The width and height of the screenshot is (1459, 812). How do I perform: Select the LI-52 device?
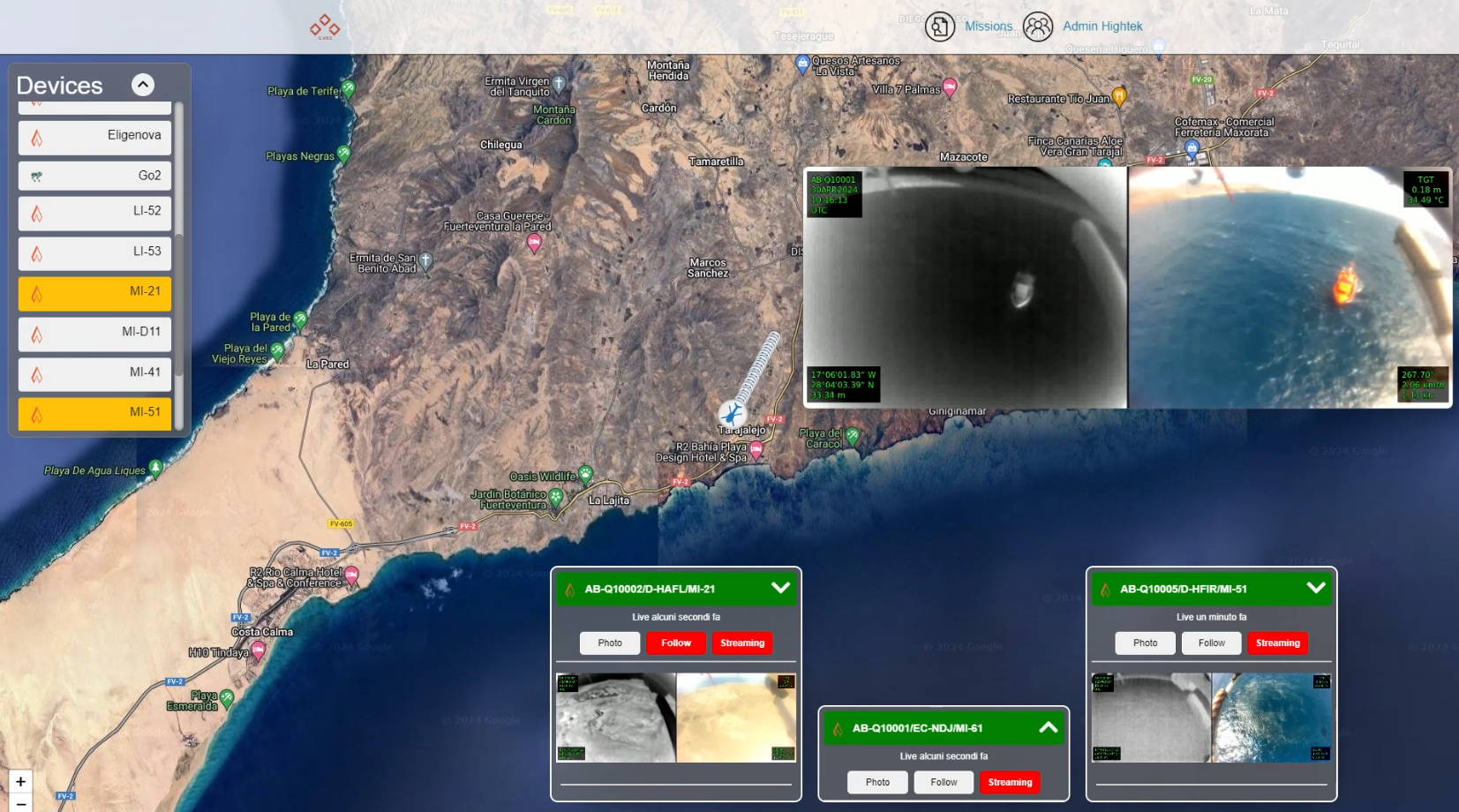[95, 213]
